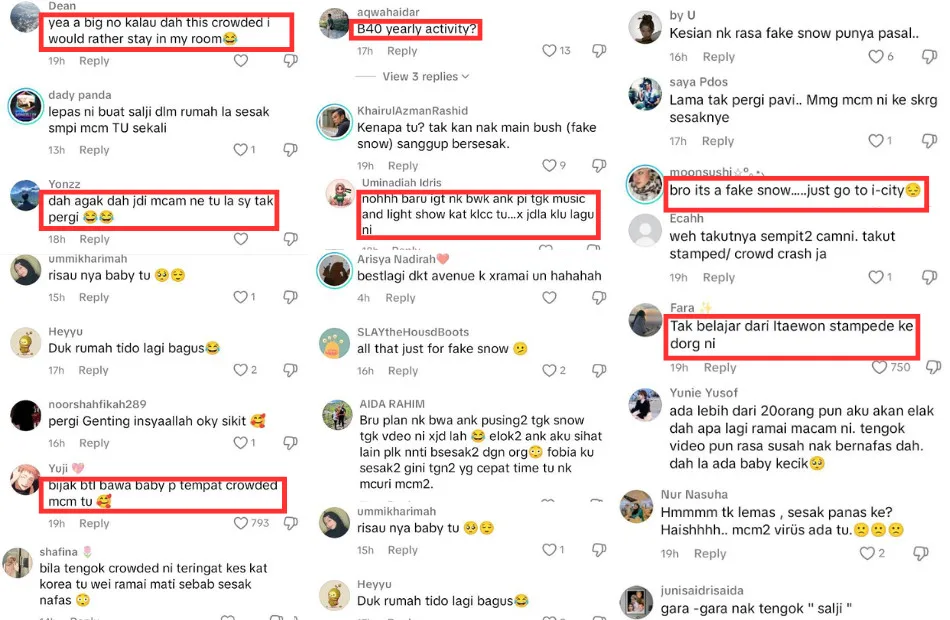Toggle like on saya Pdos's comment
This screenshot has height=620, width=950.
[x=877, y=141]
